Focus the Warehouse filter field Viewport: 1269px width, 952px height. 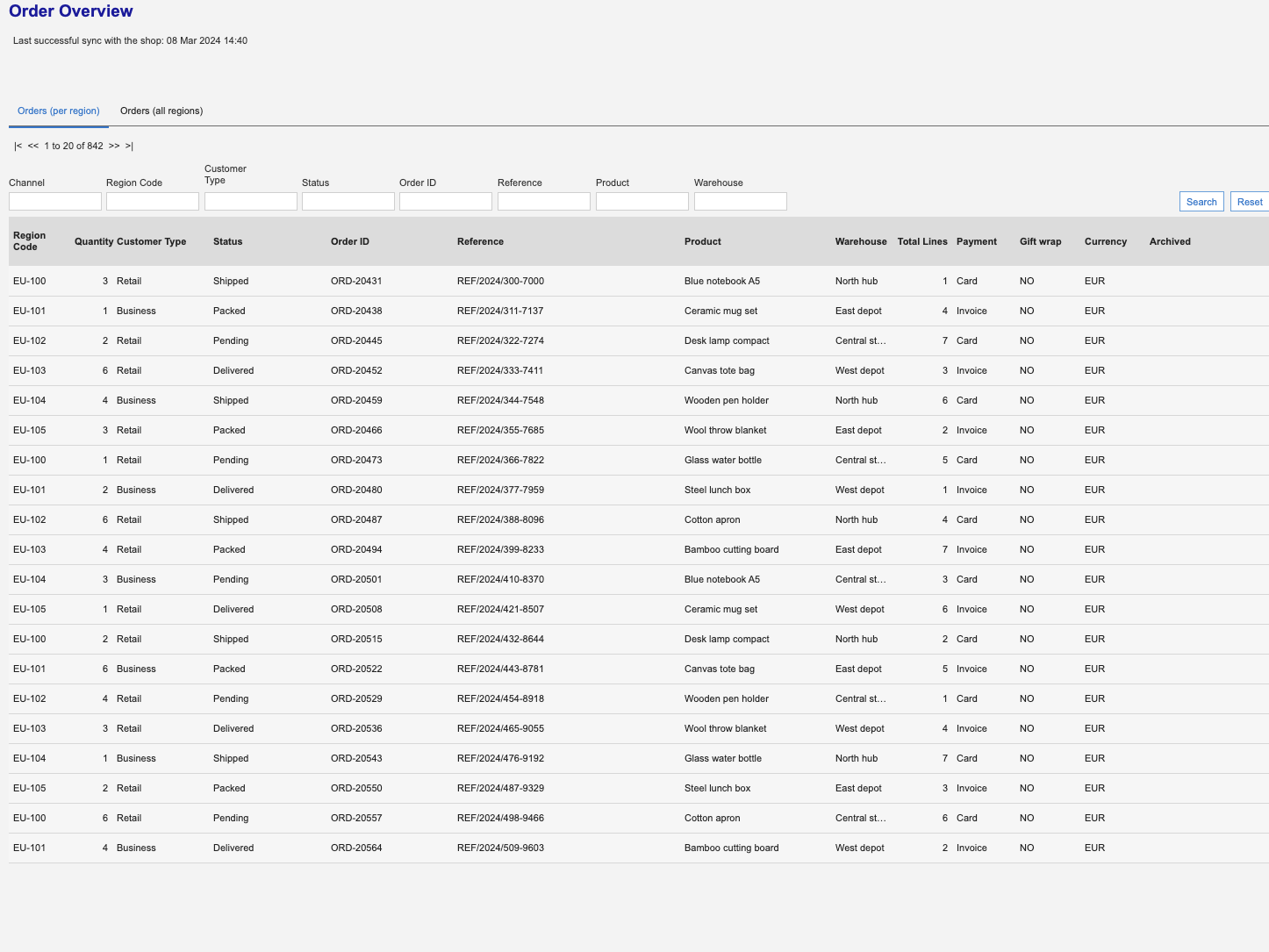coord(741,201)
